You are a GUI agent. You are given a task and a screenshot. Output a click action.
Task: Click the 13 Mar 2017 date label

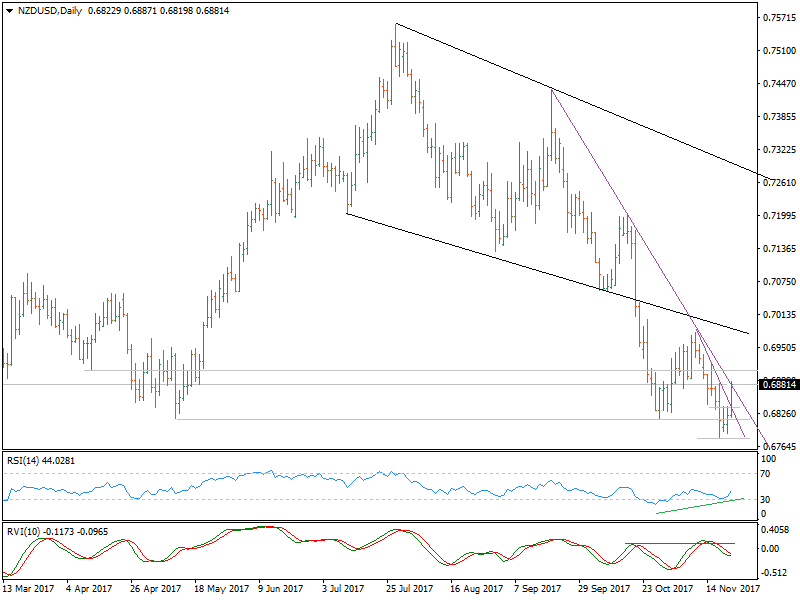pyautogui.click(x=29, y=591)
